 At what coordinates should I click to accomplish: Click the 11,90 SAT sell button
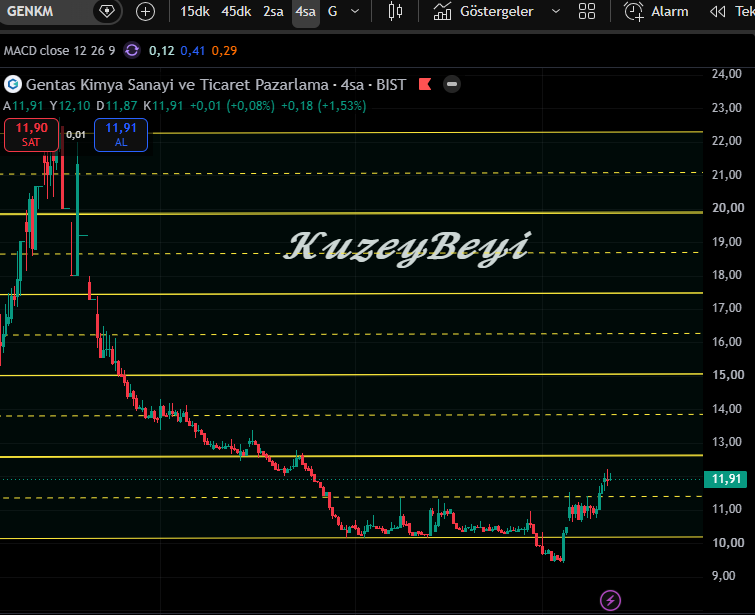click(31, 135)
